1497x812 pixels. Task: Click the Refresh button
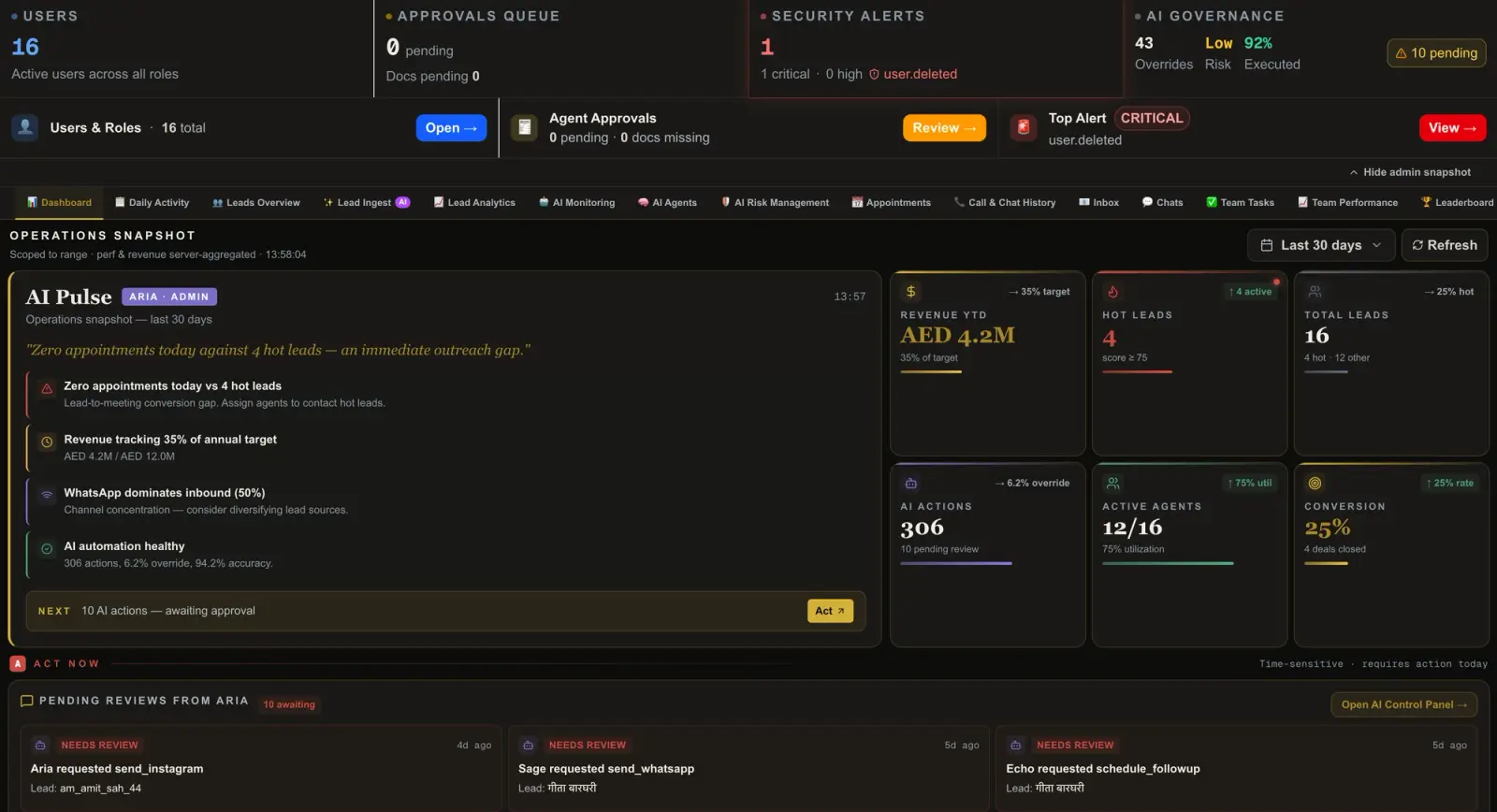tap(1444, 245)
